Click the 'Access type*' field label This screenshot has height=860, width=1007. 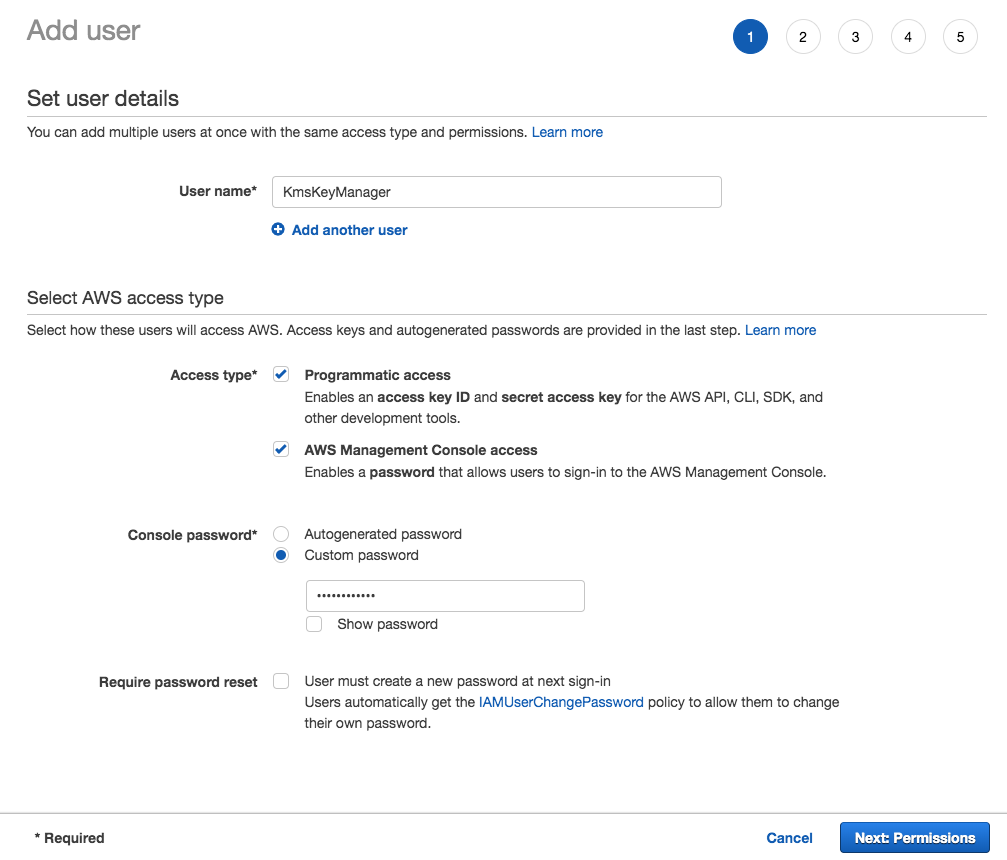[x=214, y=375]
